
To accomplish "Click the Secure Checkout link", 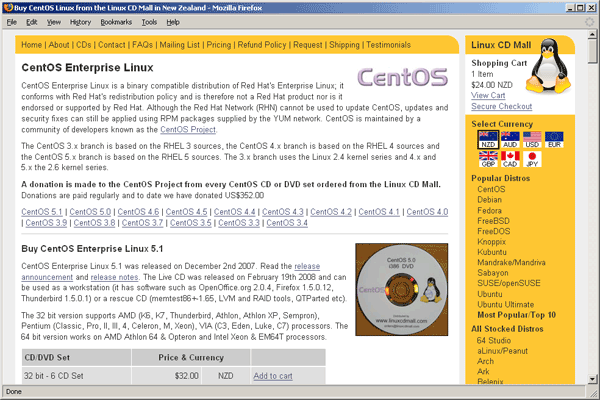I will tap(501, 106).
